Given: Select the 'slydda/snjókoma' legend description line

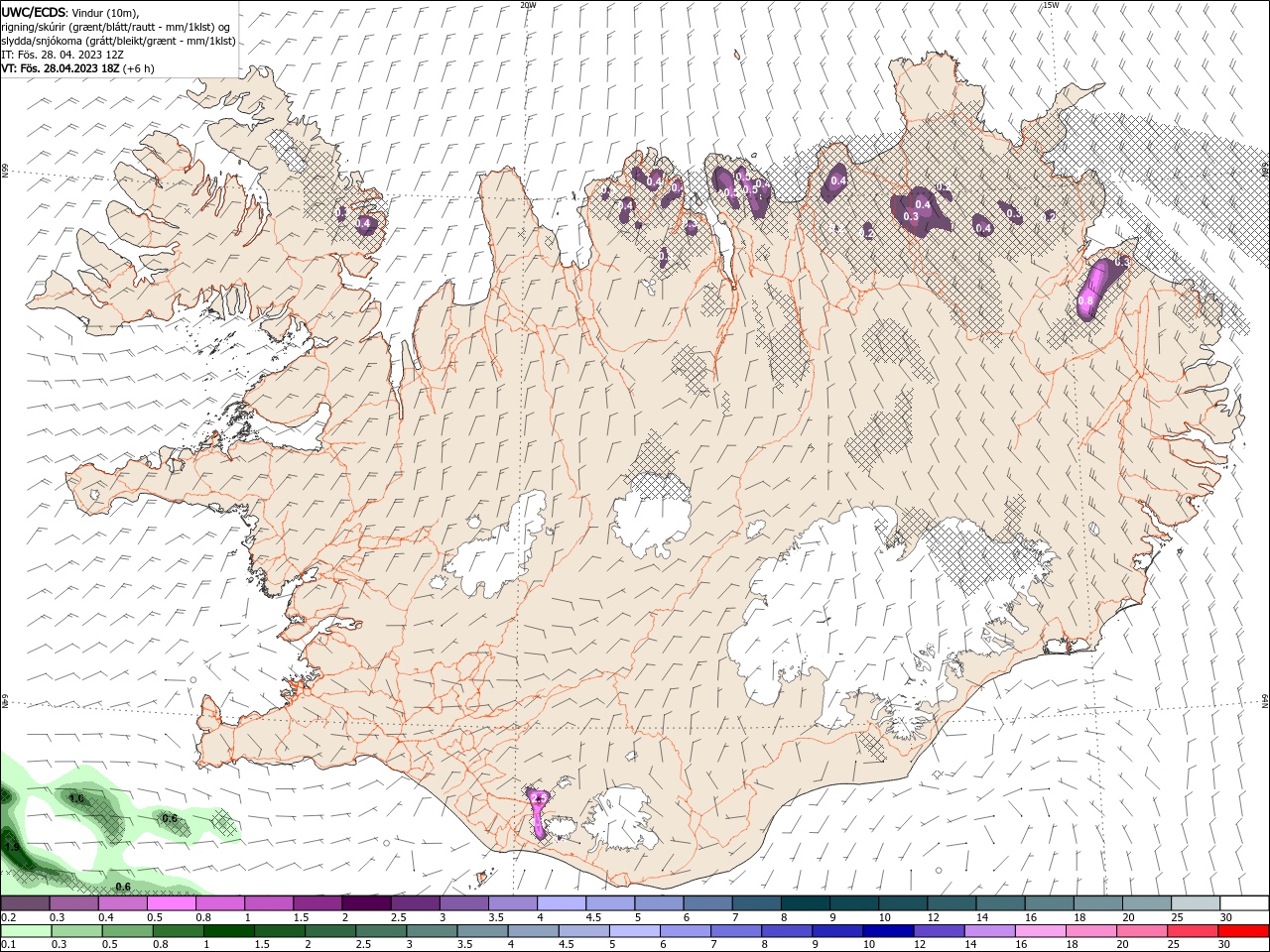Looking at the screenshot, I should coord(118,41).
